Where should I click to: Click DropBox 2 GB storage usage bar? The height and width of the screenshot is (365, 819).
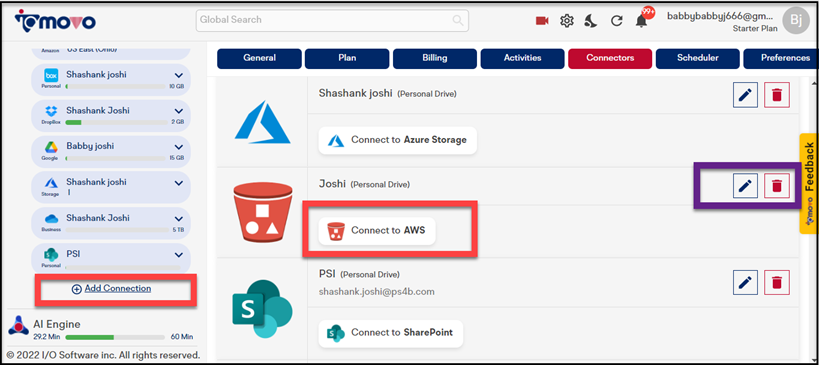click(x=116, y=122)
